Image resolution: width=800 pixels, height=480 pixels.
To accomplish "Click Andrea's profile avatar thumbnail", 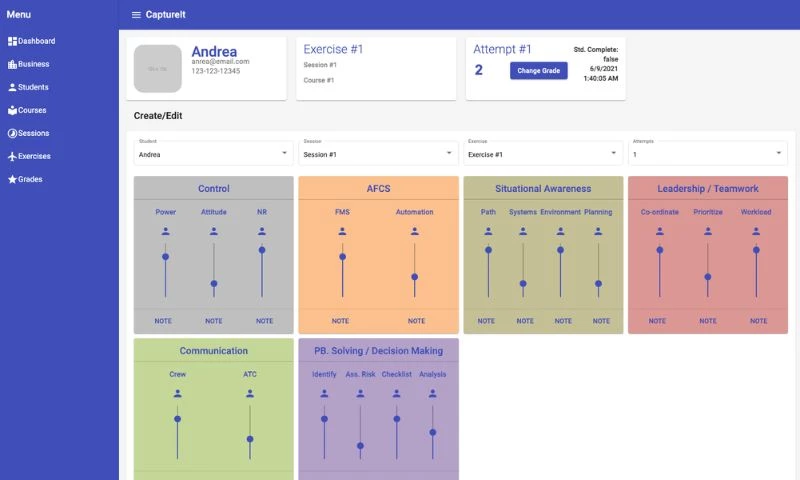I will [158, 68].
